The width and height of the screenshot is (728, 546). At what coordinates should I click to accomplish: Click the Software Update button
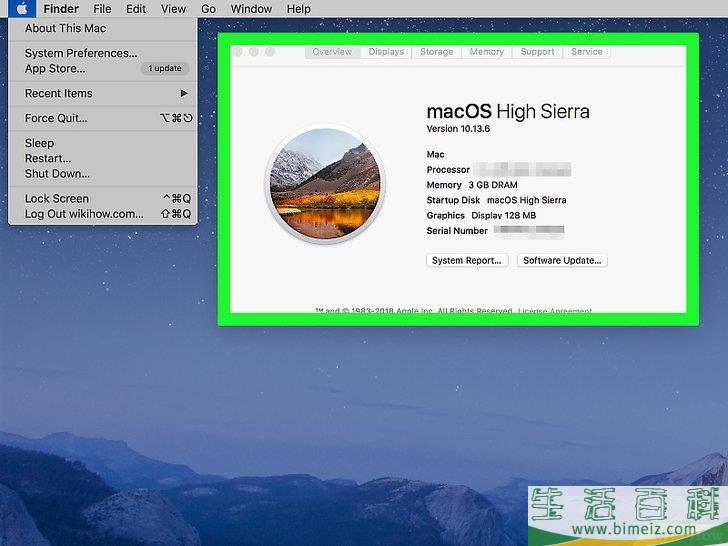click(x=562, y=260)
